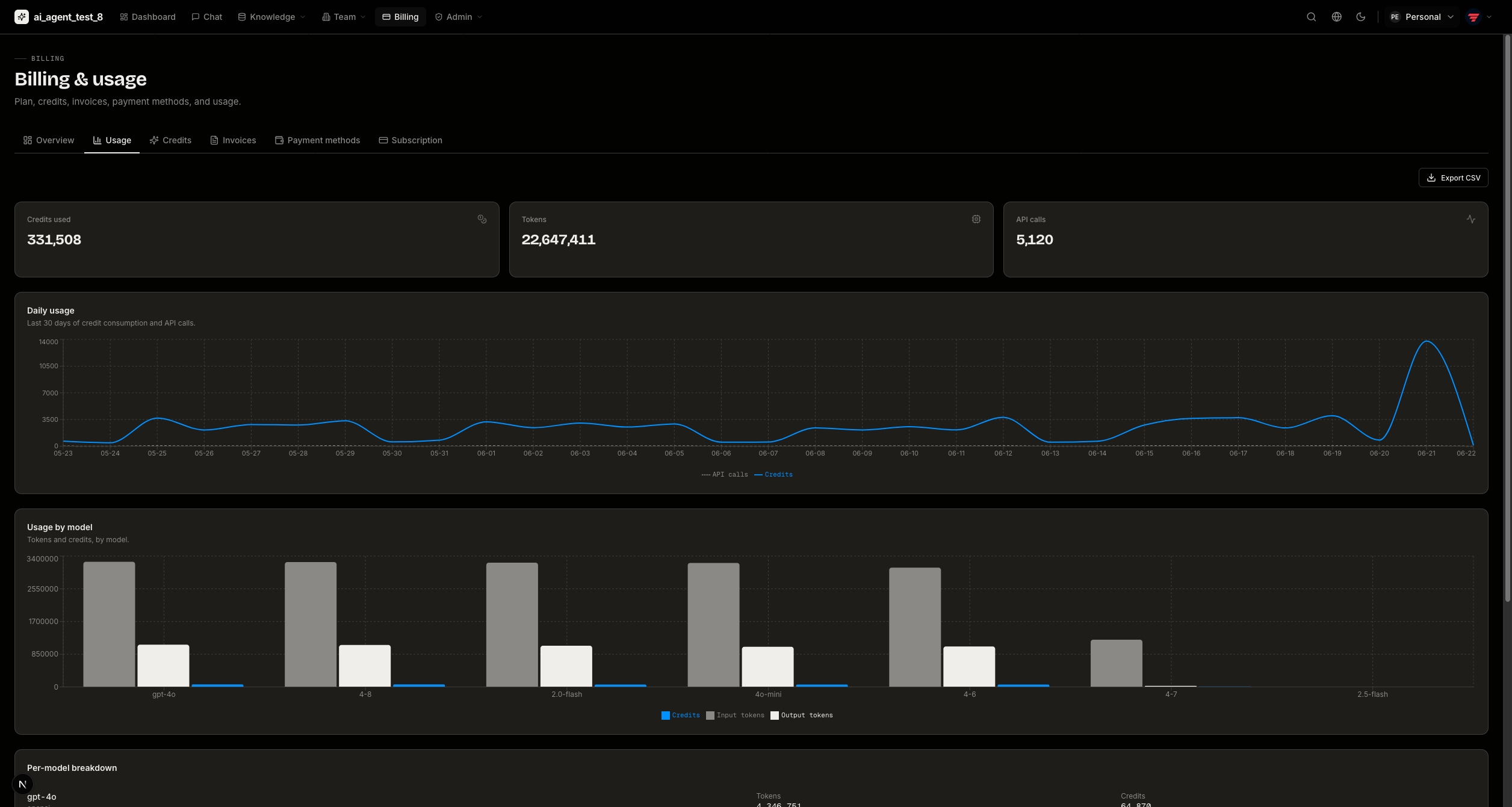
Task: Click the document icon on Invoices tab
Action: point(214,140)
